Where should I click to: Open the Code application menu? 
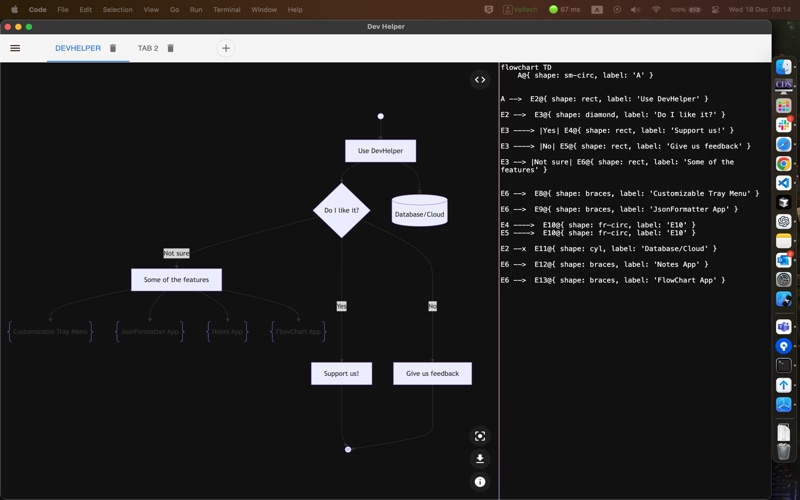pyautogui.click(x=37, y=9)
